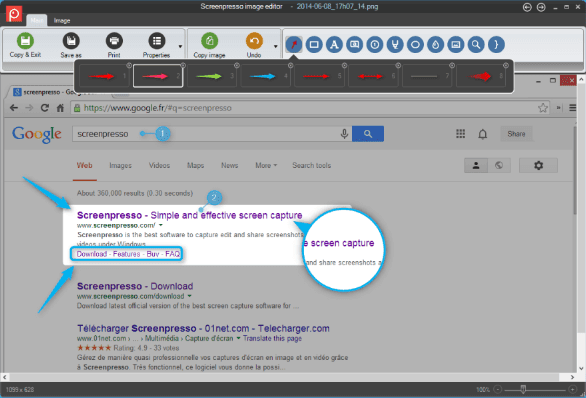Image resolution: width=586 pixels, height=398 pixels.
Task: Select the Rectangle drawing tool
Action: (x=314, y=44)
